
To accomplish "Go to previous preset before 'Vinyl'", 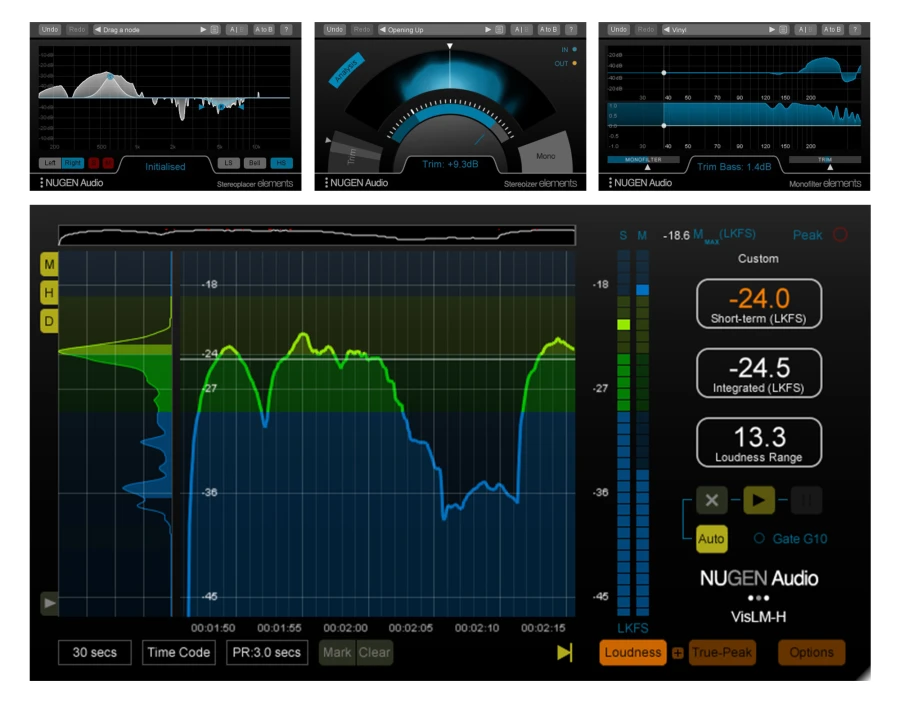I will tap(666, 29).
